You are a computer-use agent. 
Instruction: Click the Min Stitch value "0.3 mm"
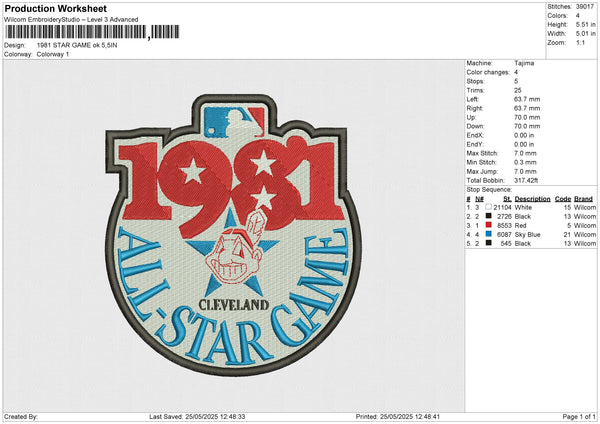click(525, 162)
